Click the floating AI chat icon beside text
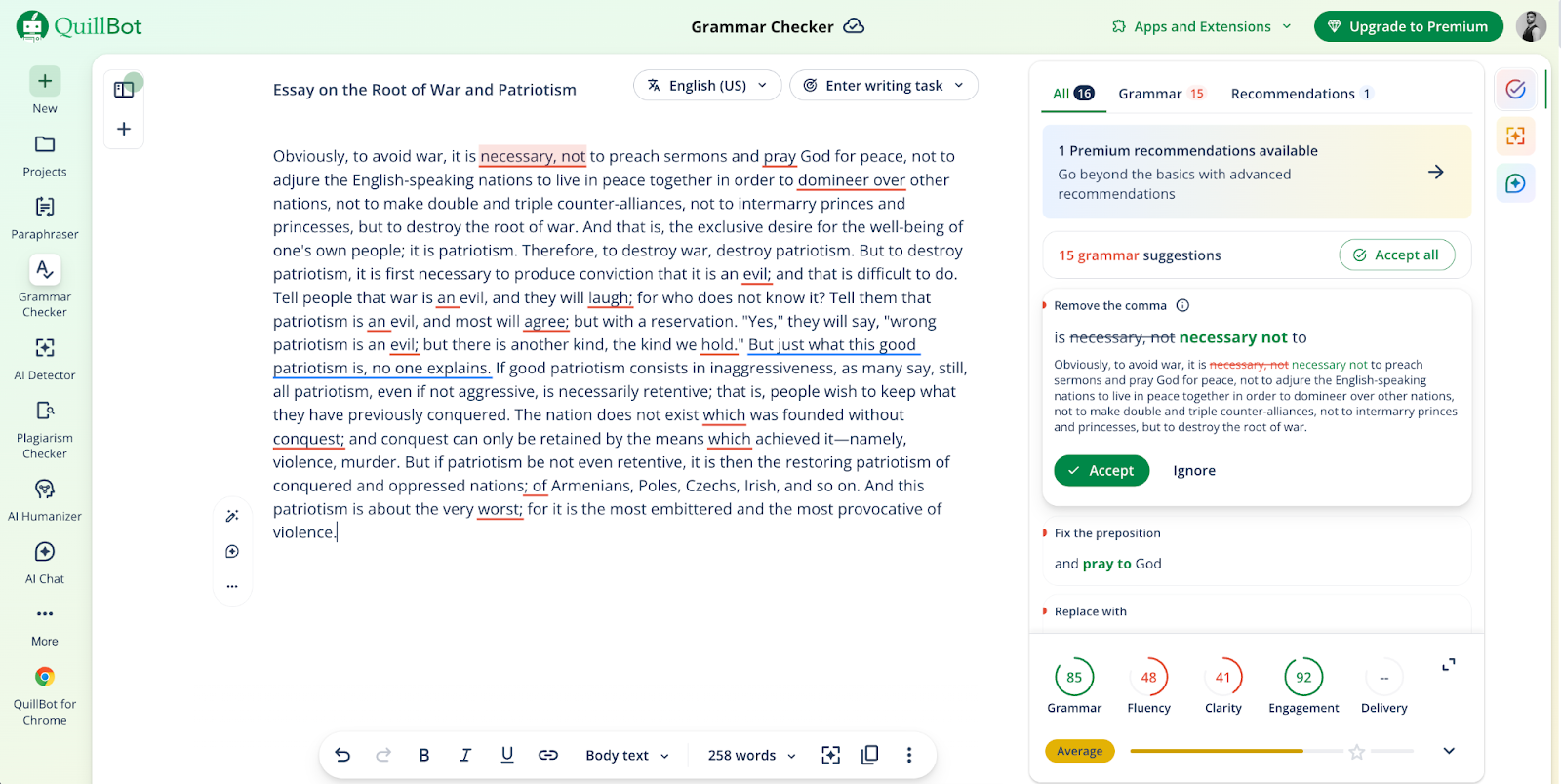The width and height of the screenshot is (1561, 784). coord(232,552)
